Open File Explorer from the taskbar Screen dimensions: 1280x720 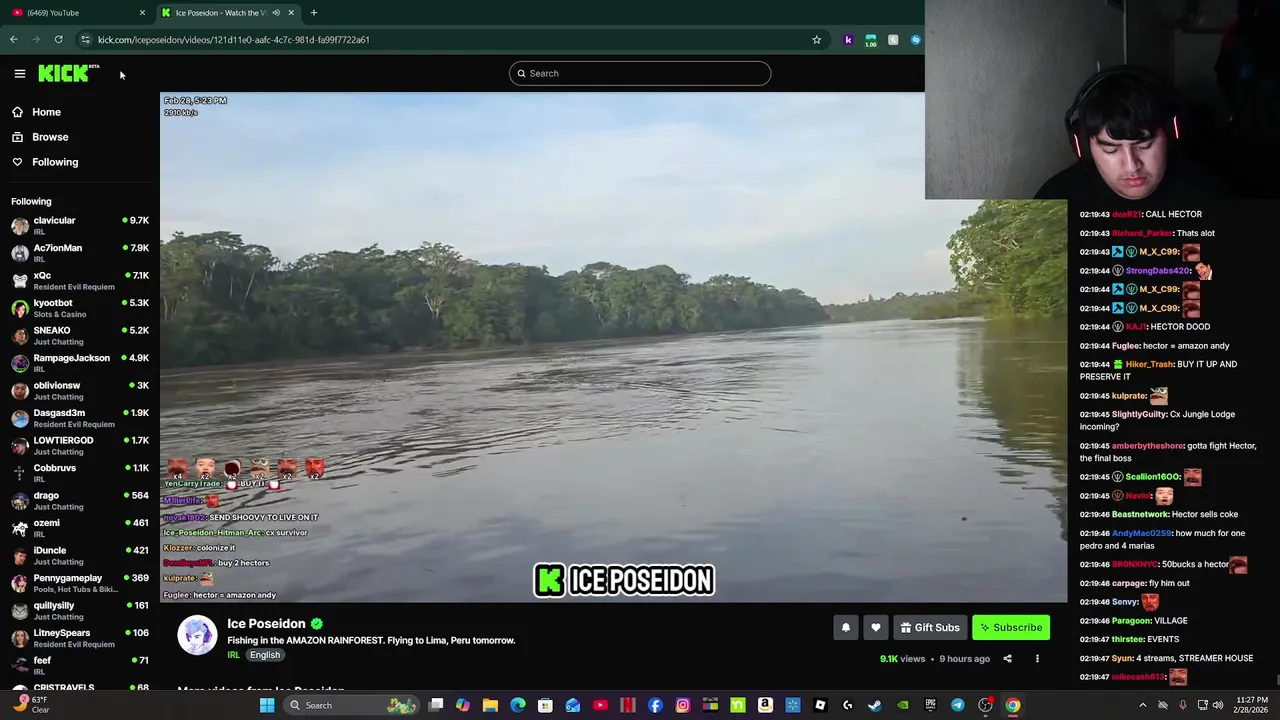(490, 705)
